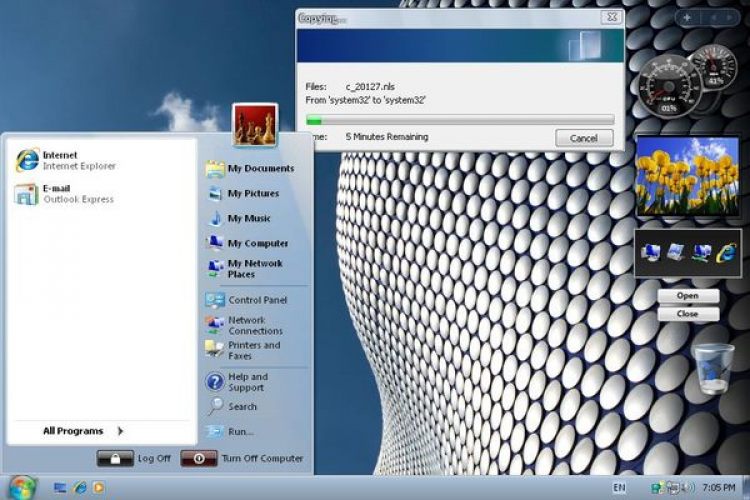Click file name c_20127.nls text
The height and width of the screenshot is (500, 750).
[370, 87]
